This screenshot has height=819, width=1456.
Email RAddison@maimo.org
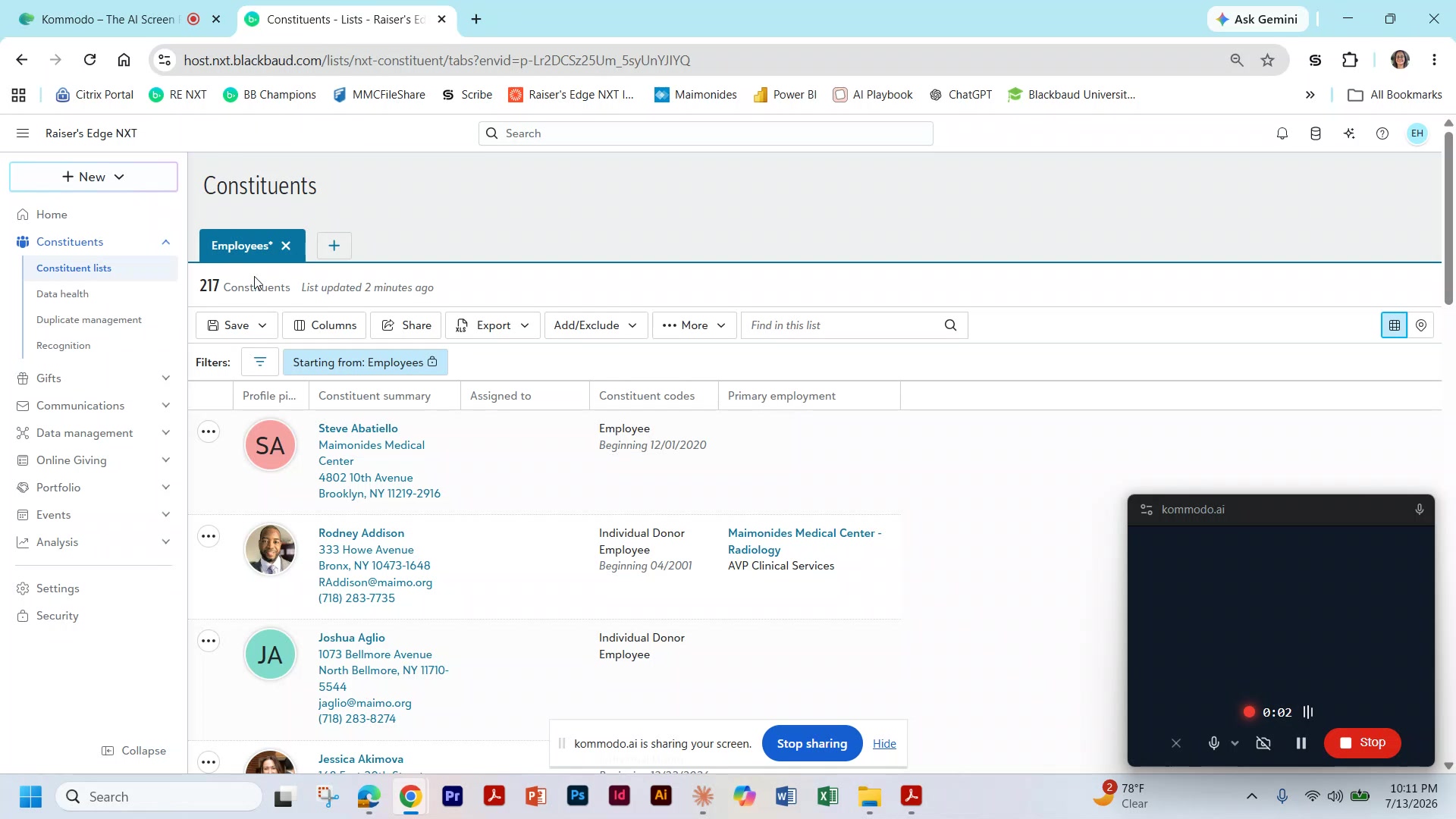tap(375, 582)
